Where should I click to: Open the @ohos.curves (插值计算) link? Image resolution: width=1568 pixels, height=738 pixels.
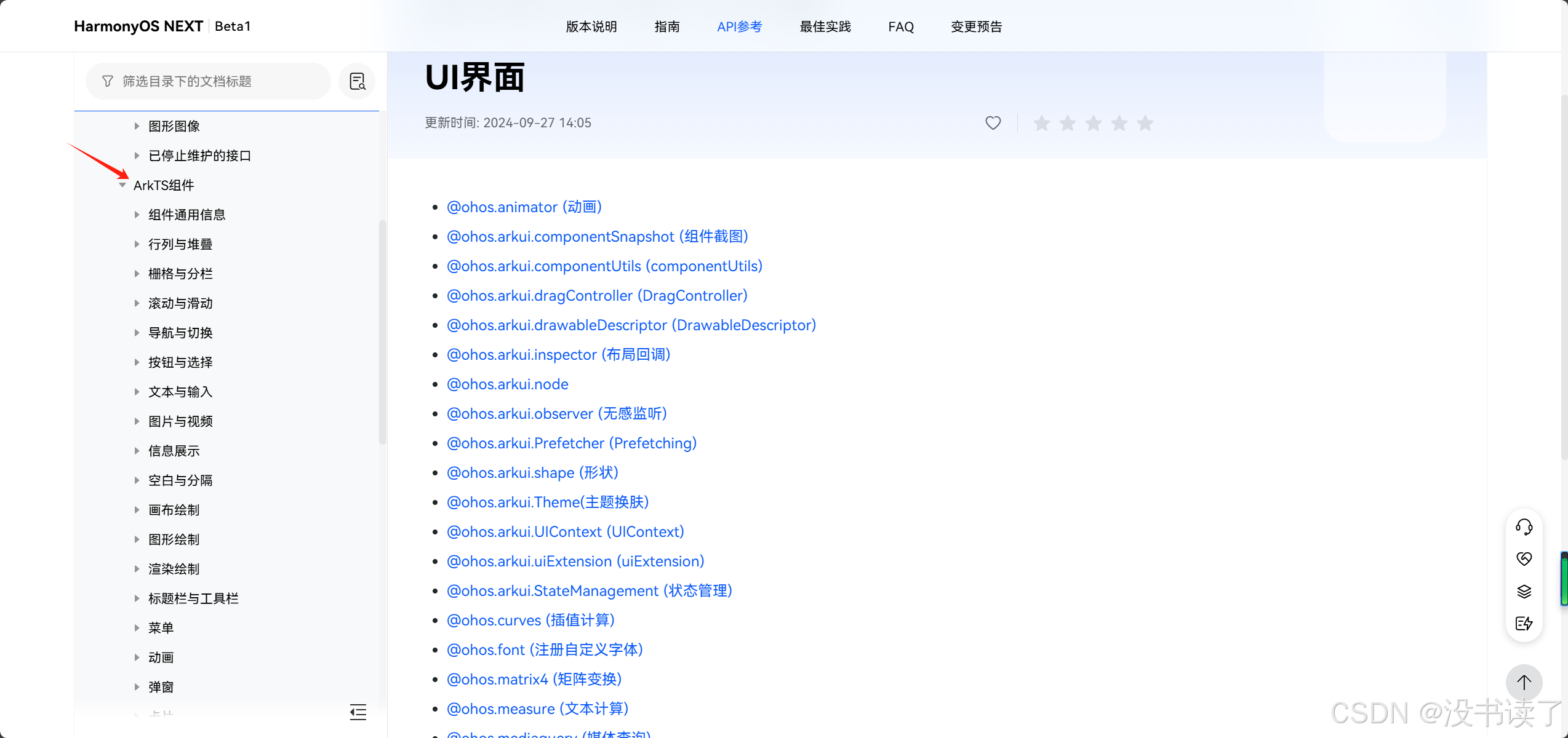530,621
